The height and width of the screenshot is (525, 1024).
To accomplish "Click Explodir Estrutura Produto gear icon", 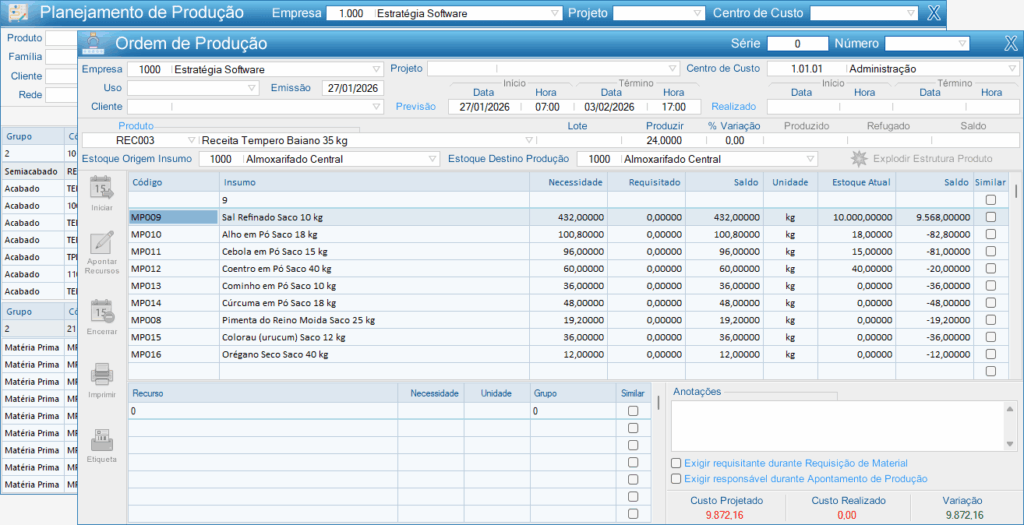I will (858, 158).
